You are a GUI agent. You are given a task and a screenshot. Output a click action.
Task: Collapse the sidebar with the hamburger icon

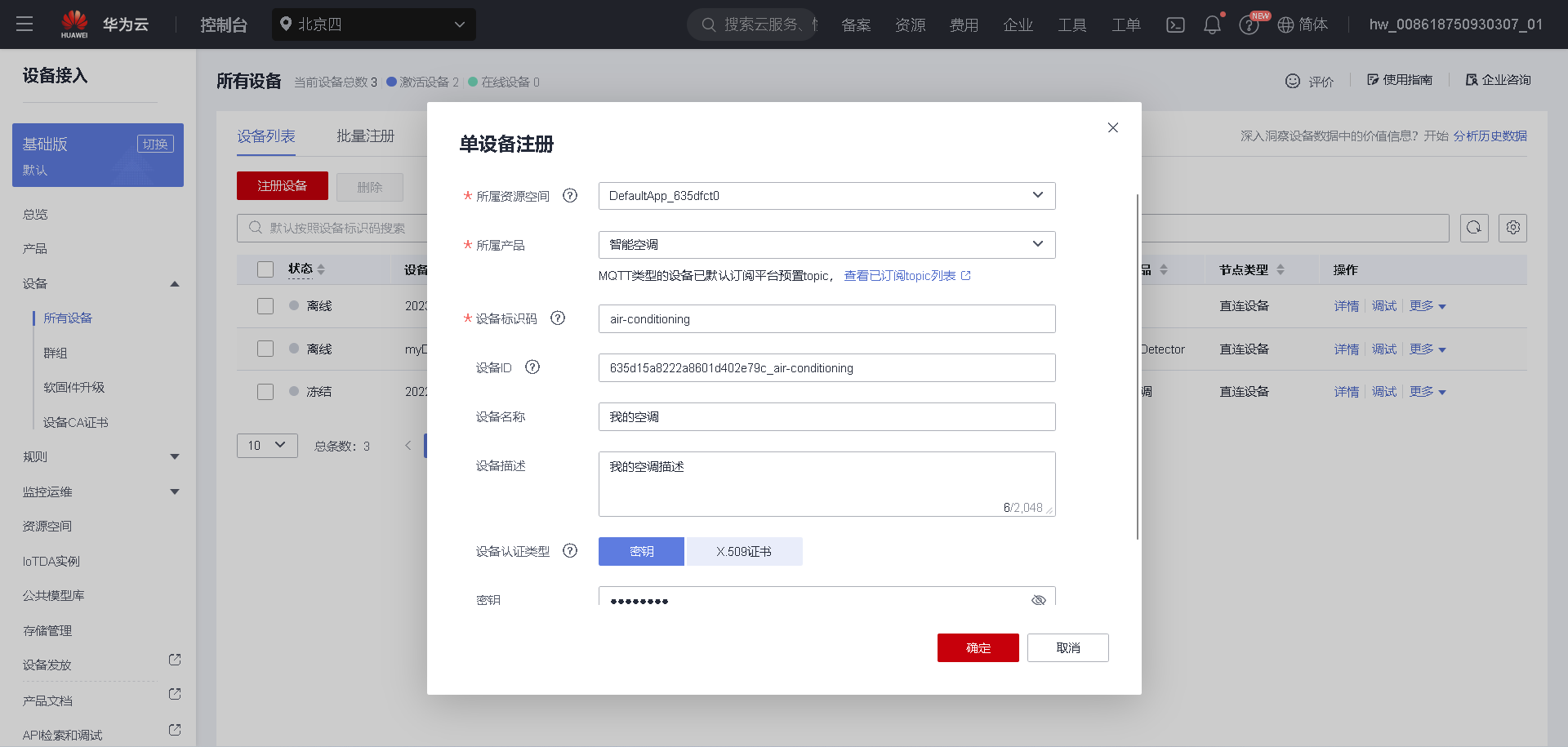click(x=24, y=24)
